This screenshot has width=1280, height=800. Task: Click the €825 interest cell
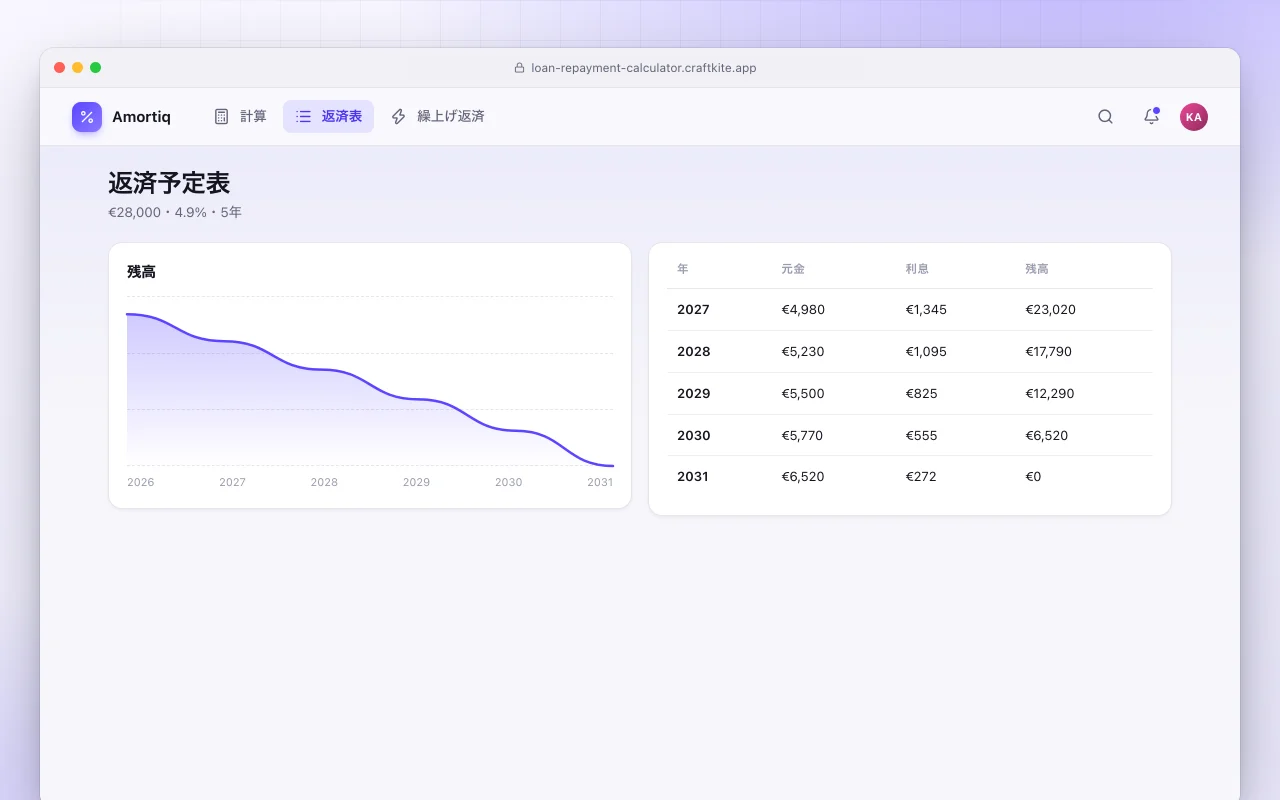tap(921, 394)
